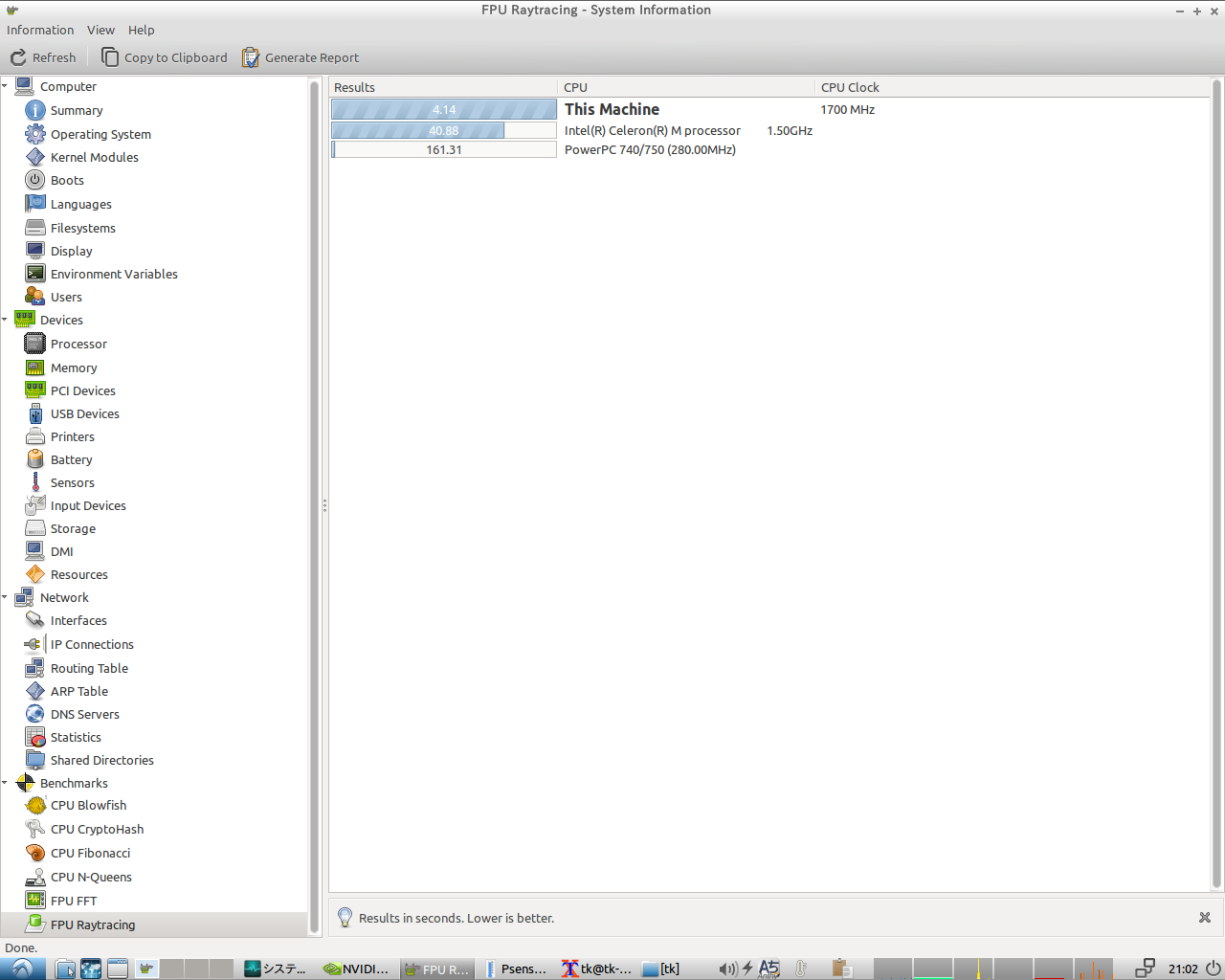Select the Battery icon in sidebar
Viewport: 1225px width, 980px height.
[35, 459]
